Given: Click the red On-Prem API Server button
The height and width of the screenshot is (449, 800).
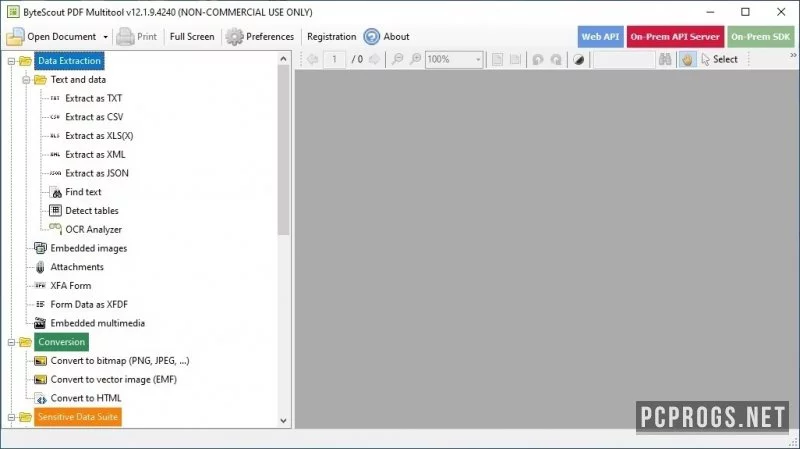Looking at the screenshot, I should point(675,37).
